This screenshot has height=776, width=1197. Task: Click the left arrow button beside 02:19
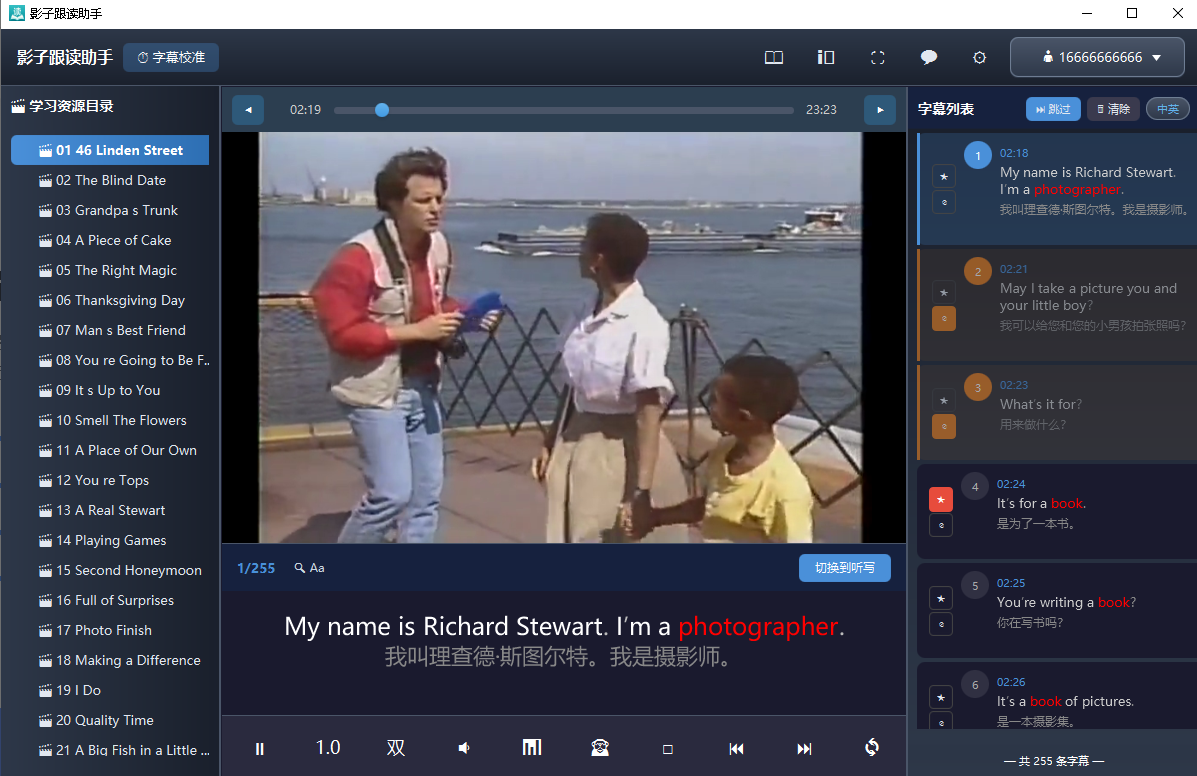(248, 110)
